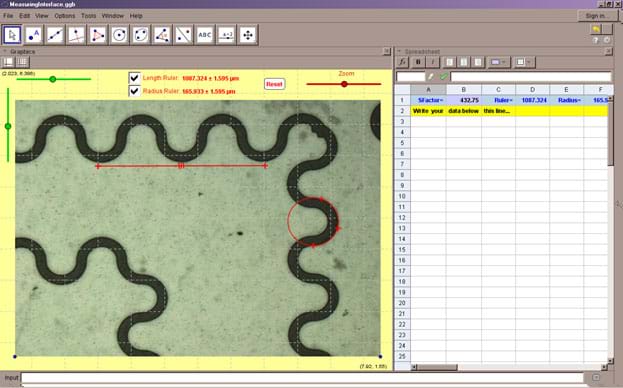Select row header 10 in spreadsheet

click(402, 197)
